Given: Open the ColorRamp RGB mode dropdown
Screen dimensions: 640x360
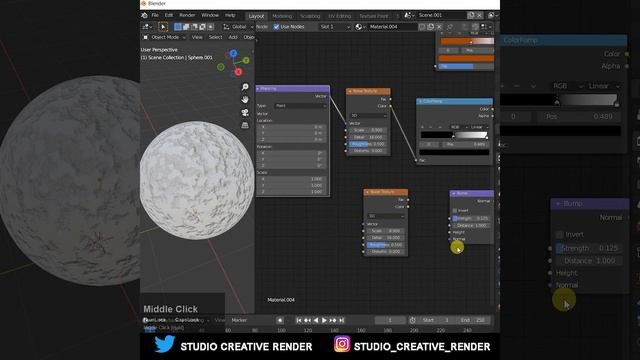Looking at the screenshot, I should (458, 127).
